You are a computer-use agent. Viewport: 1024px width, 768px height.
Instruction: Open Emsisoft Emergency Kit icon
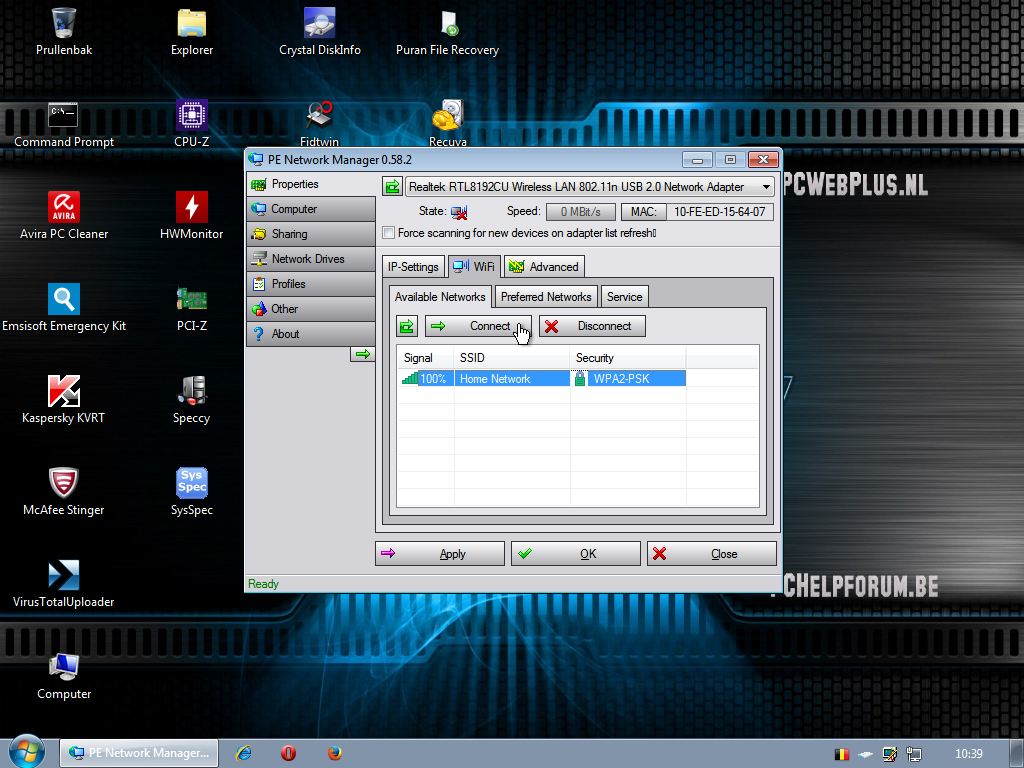tap(63, 308)
